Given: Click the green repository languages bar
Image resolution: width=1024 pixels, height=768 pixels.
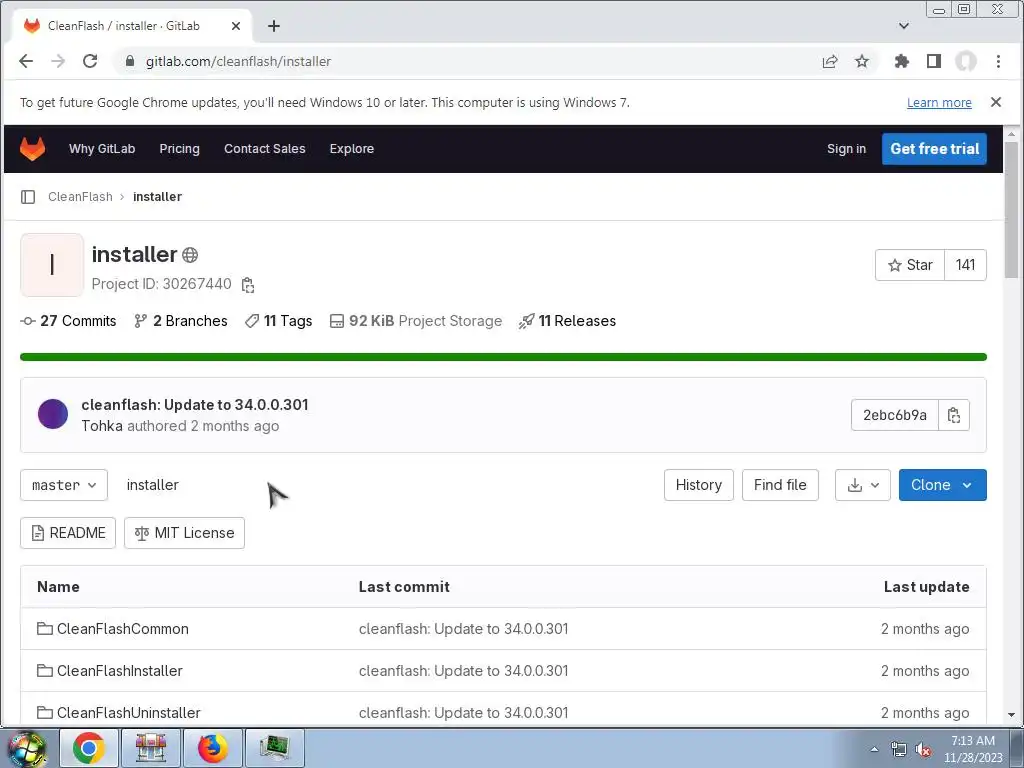Looking at the screenshot, I should [504, 357].
